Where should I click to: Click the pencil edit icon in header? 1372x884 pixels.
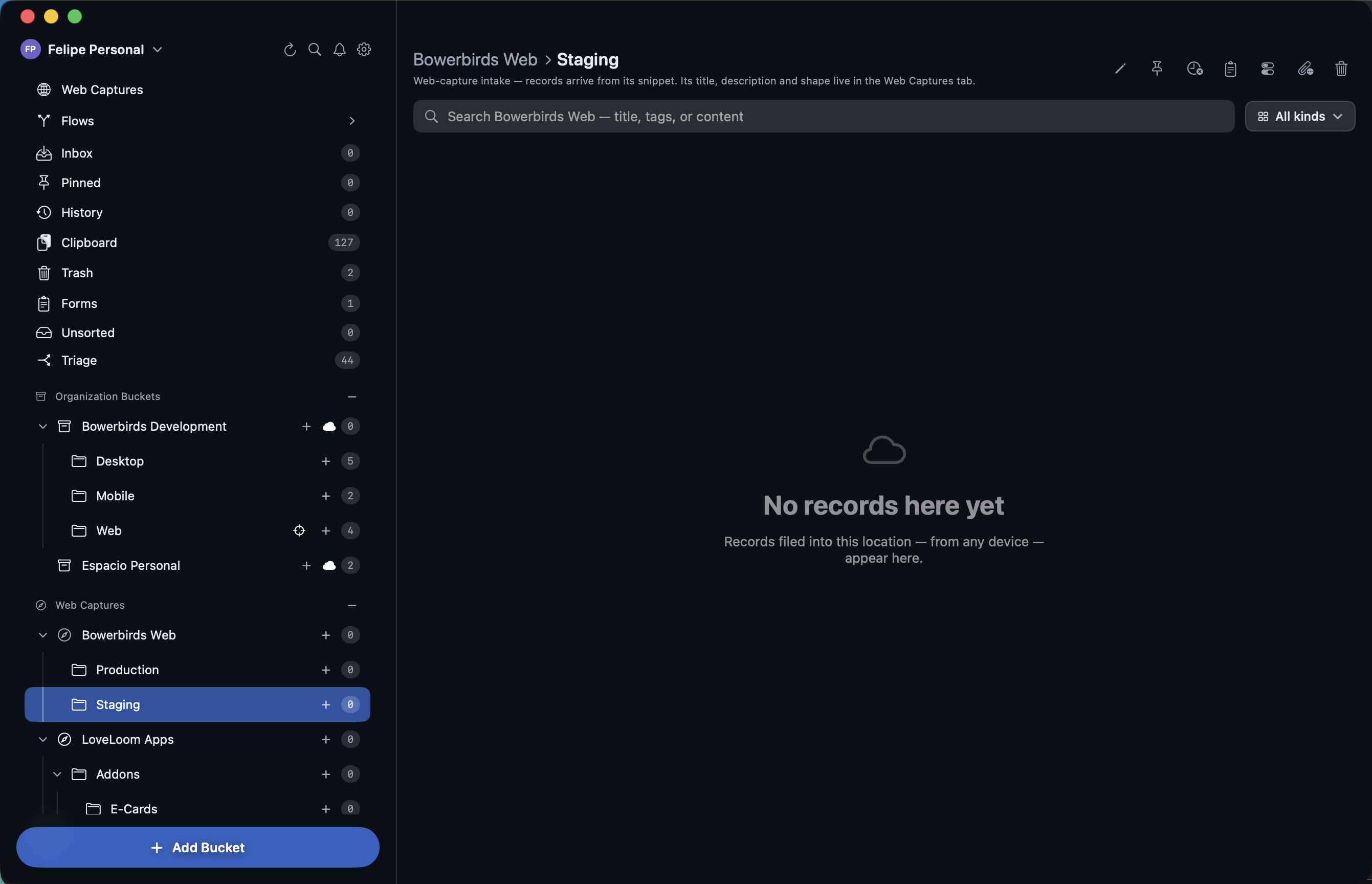click(1120, 69)
